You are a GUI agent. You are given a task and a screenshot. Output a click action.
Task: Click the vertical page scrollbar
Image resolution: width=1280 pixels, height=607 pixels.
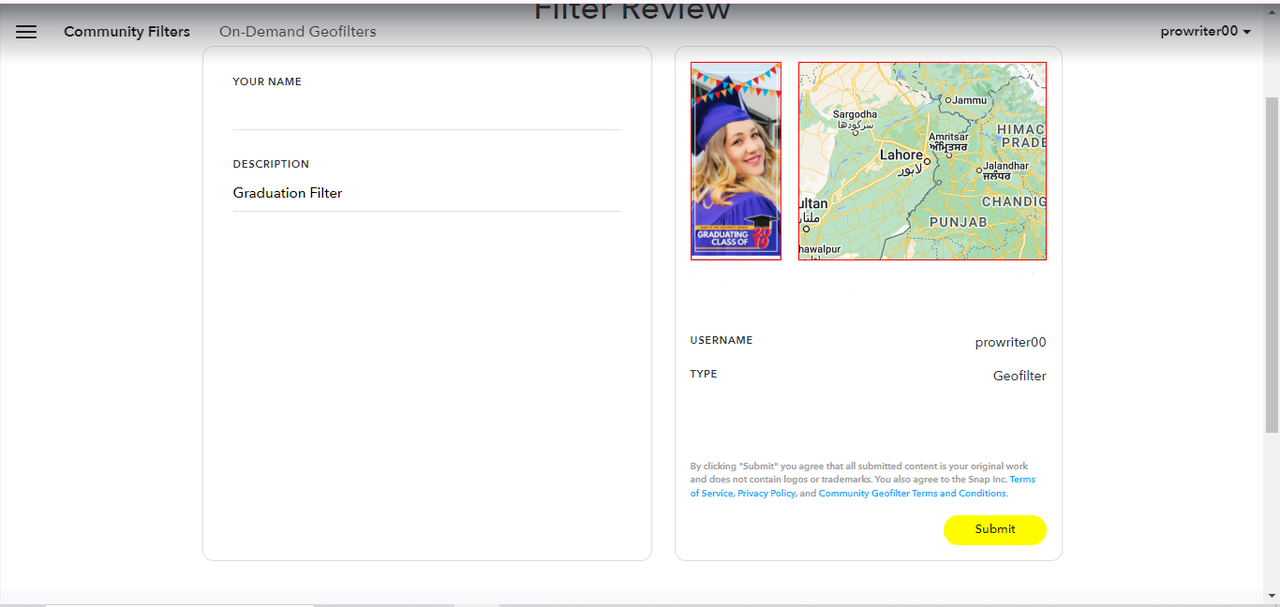click(x=1272, y=265)
